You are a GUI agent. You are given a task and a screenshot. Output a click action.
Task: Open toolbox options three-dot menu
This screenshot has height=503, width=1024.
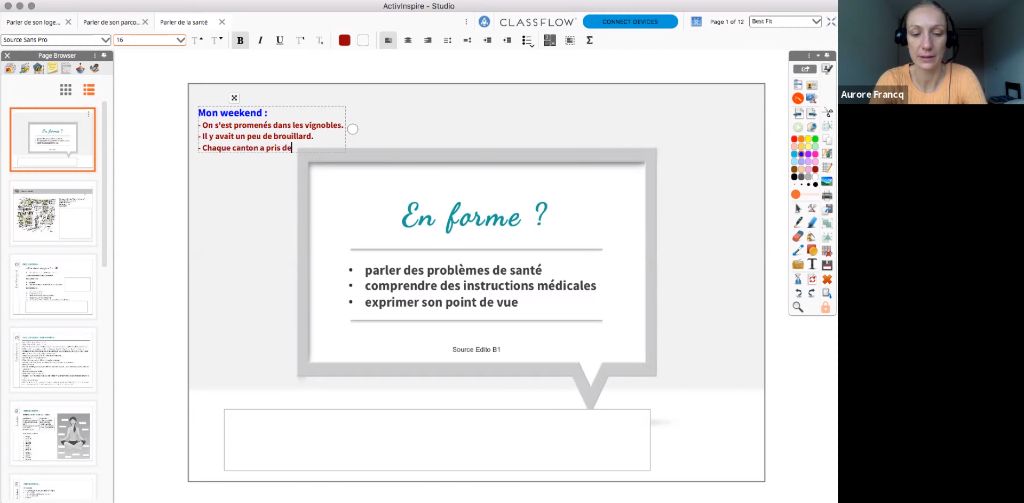pos(810,56)
